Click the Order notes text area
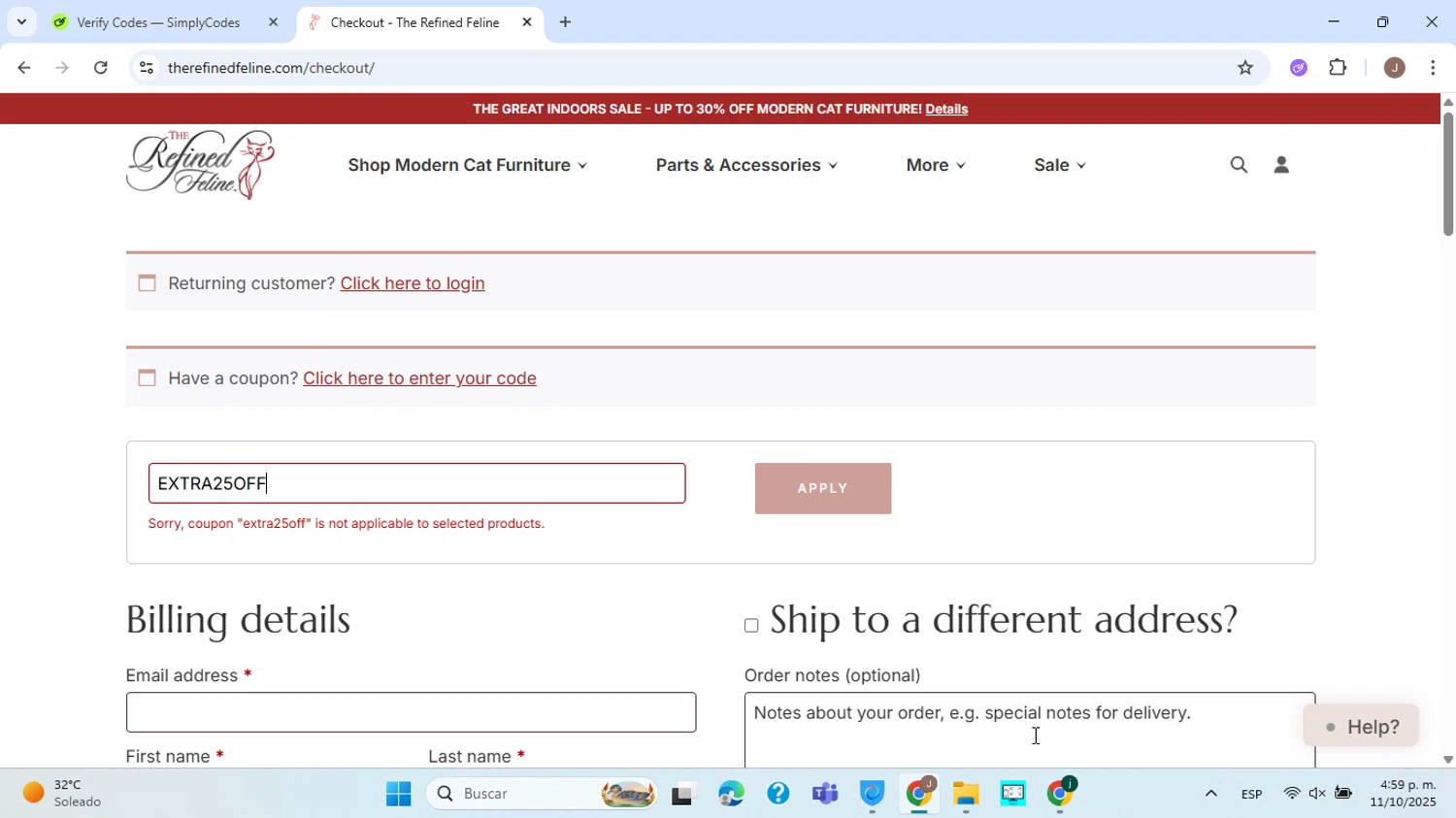 (x=1030, y=731)
